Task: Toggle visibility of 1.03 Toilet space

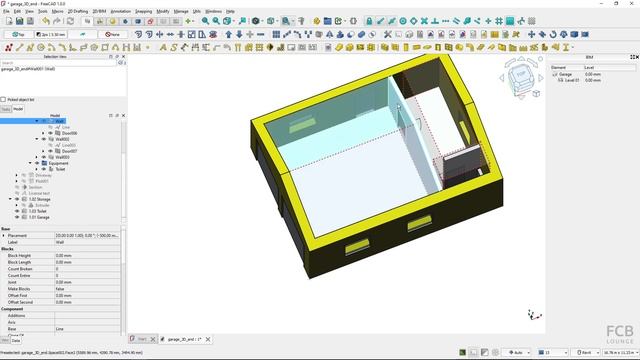Action: [x=17, y=211]
